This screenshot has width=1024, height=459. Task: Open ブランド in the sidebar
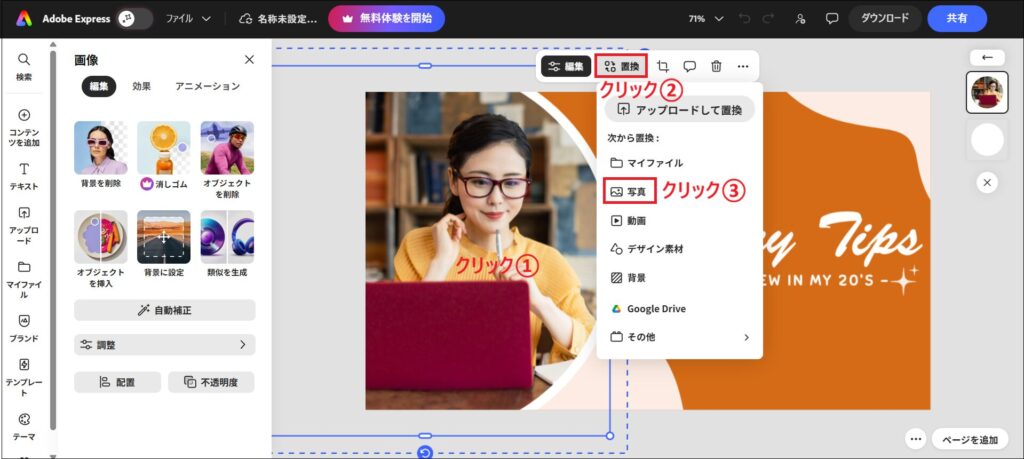click(x=24, y=328)
